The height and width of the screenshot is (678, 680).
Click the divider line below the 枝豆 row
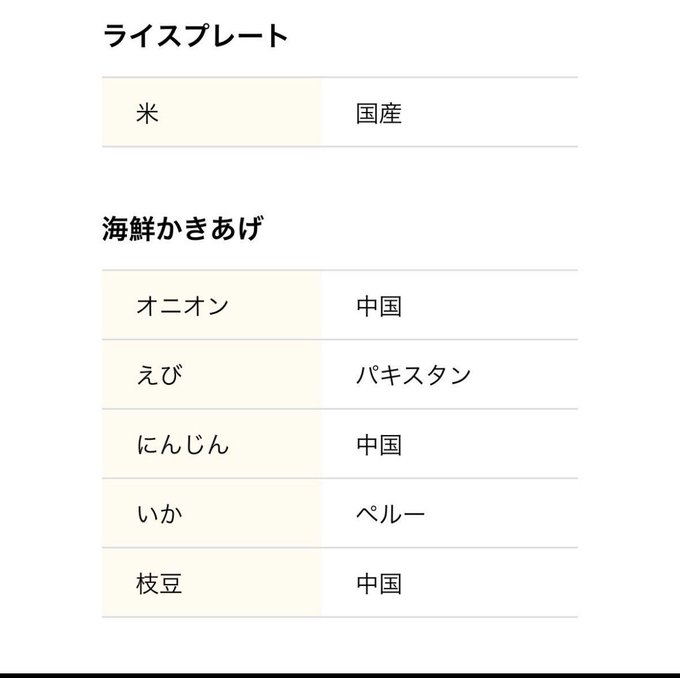click(x=340, y=617)
